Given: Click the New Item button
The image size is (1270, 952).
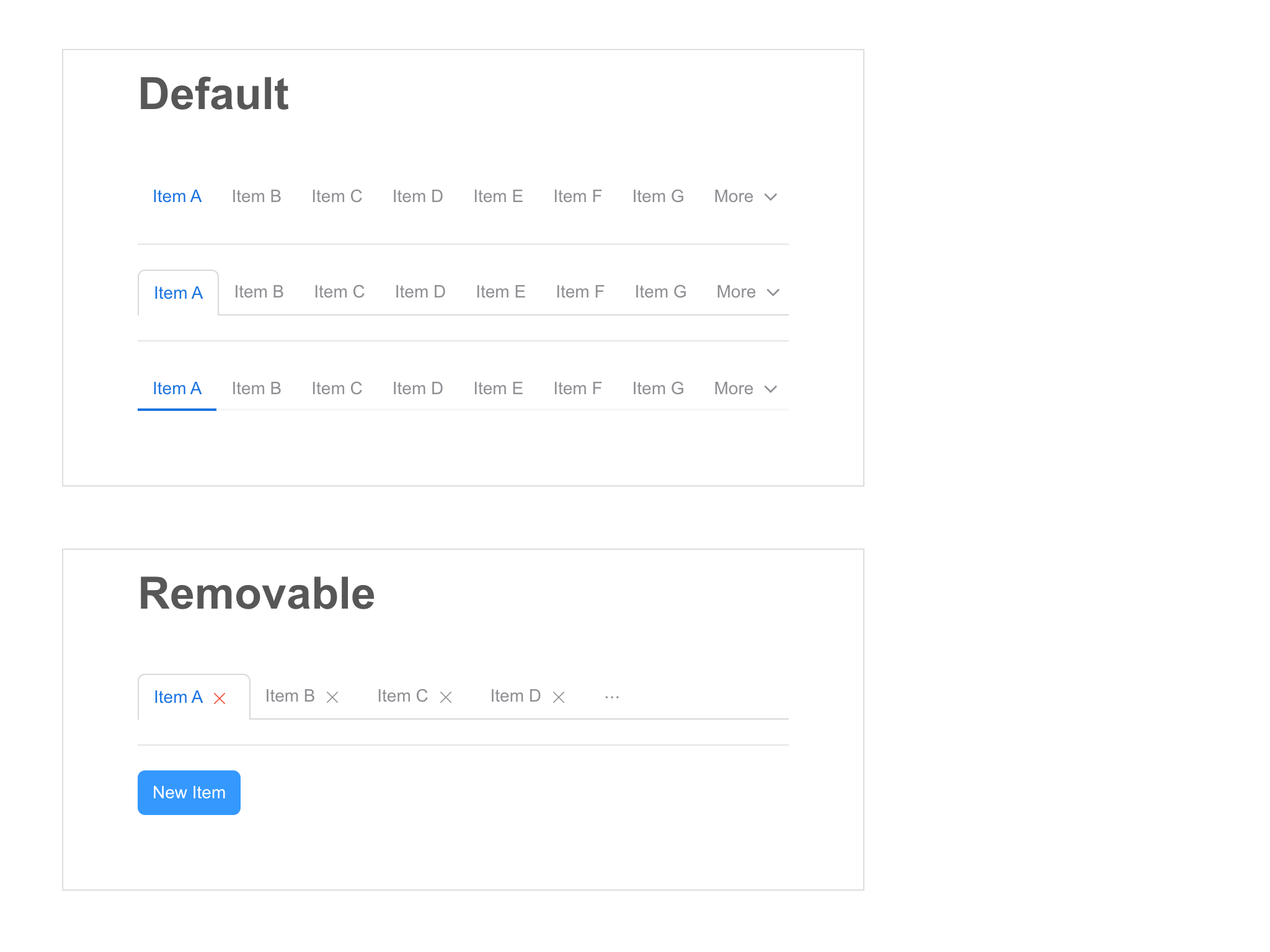Looking at the screenshot, I should pos(189,793).
